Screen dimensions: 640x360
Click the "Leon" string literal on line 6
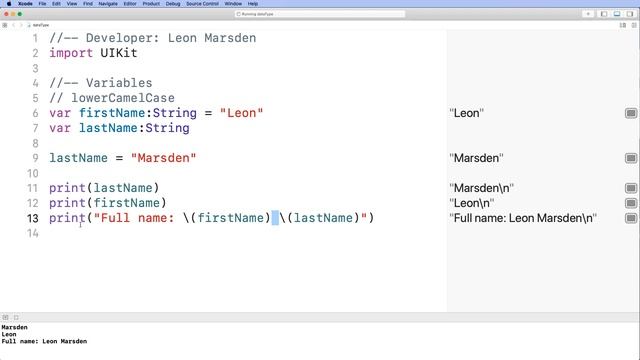click(x=242, y=113)
